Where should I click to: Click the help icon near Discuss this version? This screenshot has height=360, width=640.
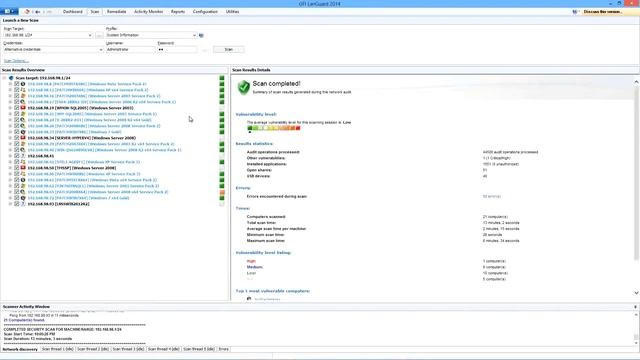pos(575,12)
